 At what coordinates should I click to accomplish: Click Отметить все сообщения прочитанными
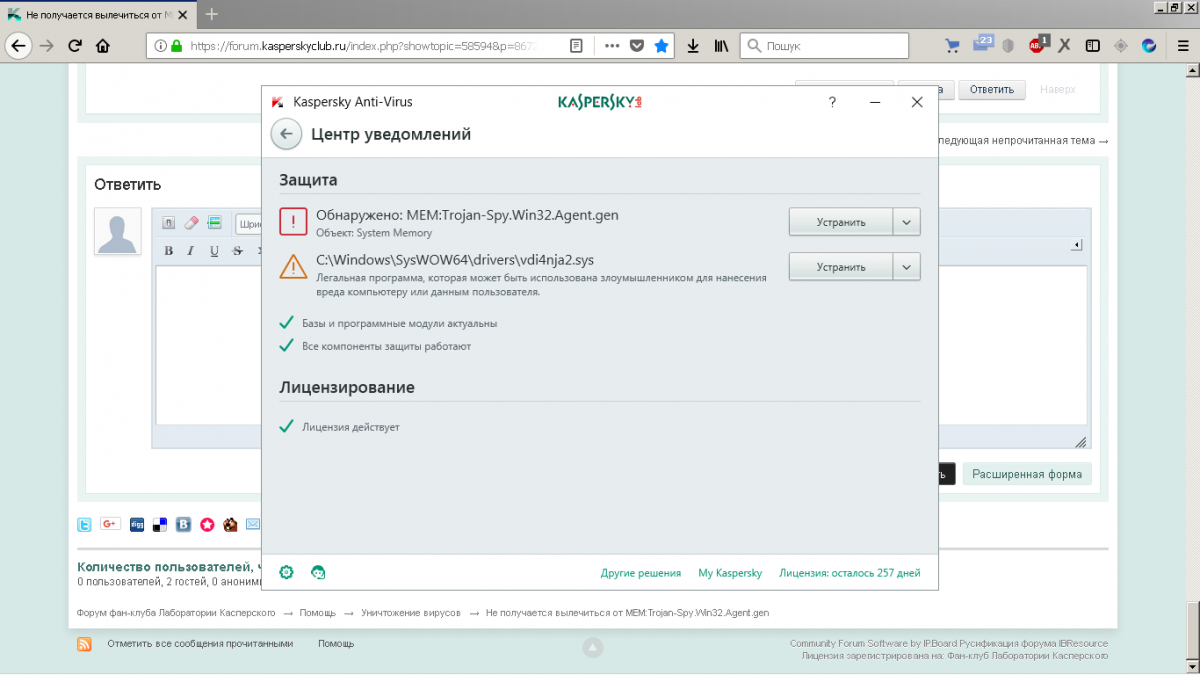point(200,644)
